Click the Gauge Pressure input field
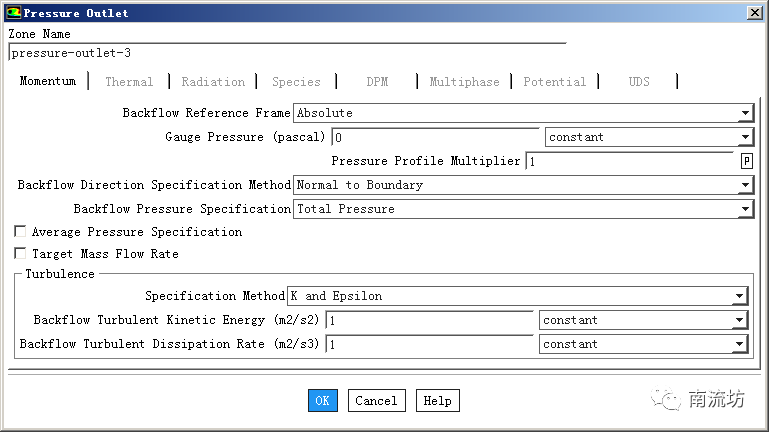Viewport: 769px width, 432px height. click(435, 138)
